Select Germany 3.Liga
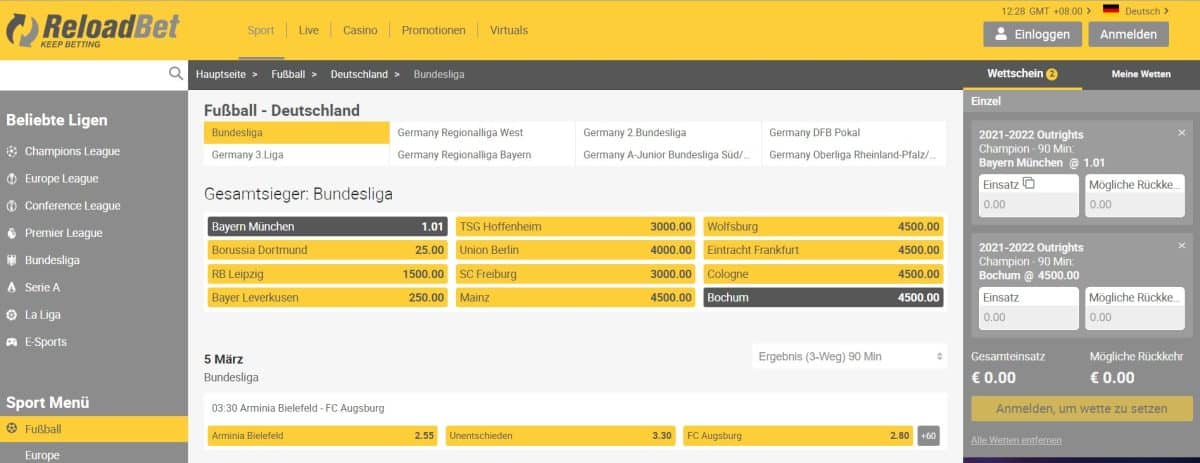This screenshot has height=463, width=1200. pyautogui.click(x=296, y=154)
